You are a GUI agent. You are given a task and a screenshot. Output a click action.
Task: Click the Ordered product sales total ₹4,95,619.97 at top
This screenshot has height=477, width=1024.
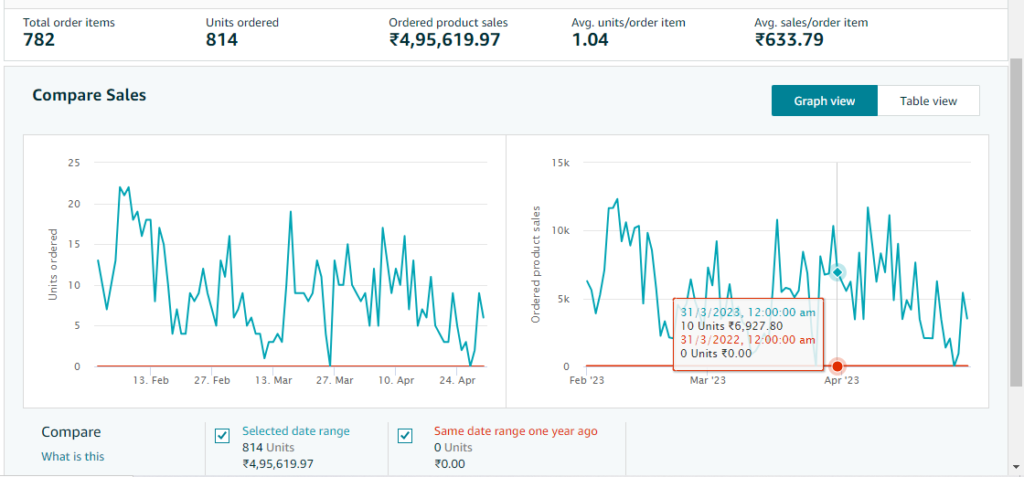point(444,40)
